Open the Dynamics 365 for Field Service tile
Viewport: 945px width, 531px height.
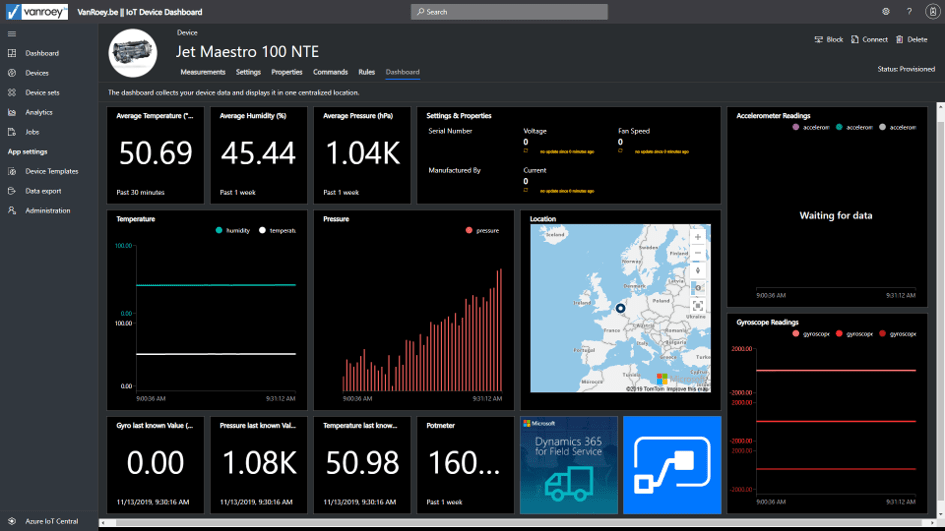[x=569, y=465]
